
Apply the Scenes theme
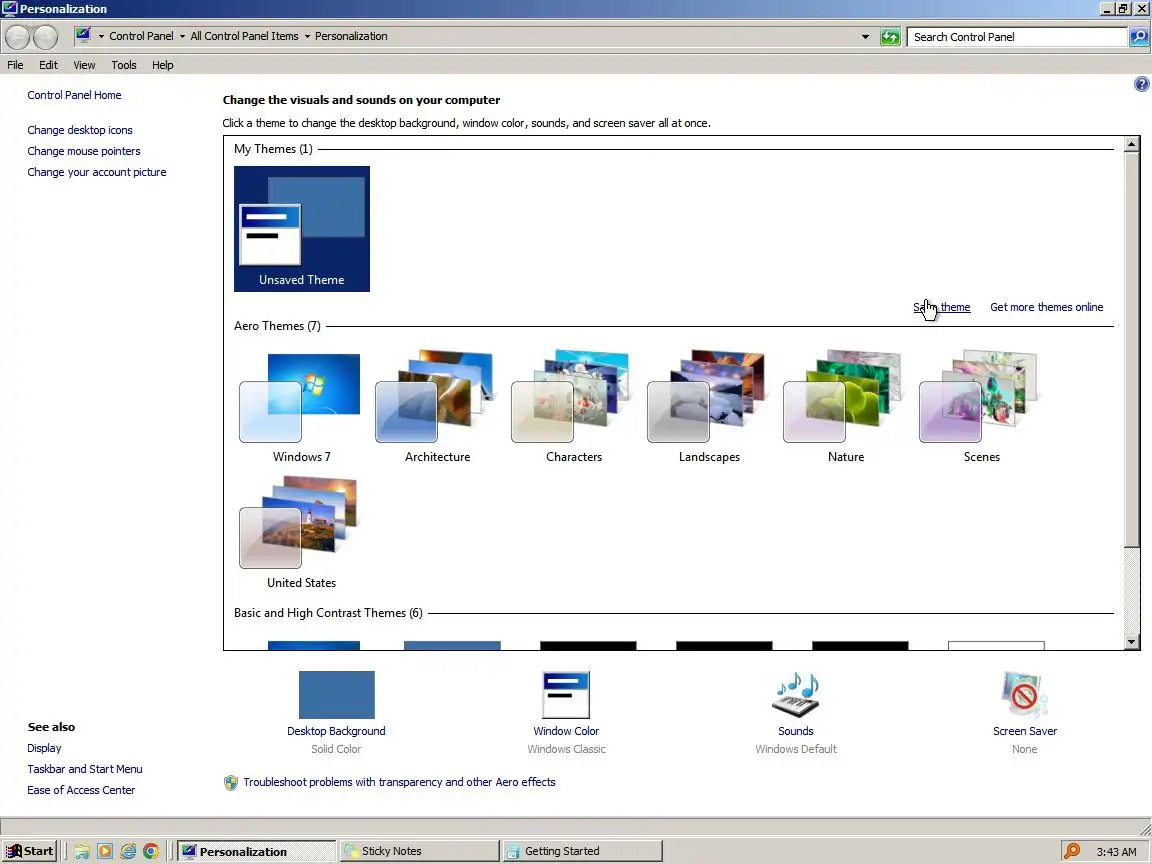(x=981, y=406)
